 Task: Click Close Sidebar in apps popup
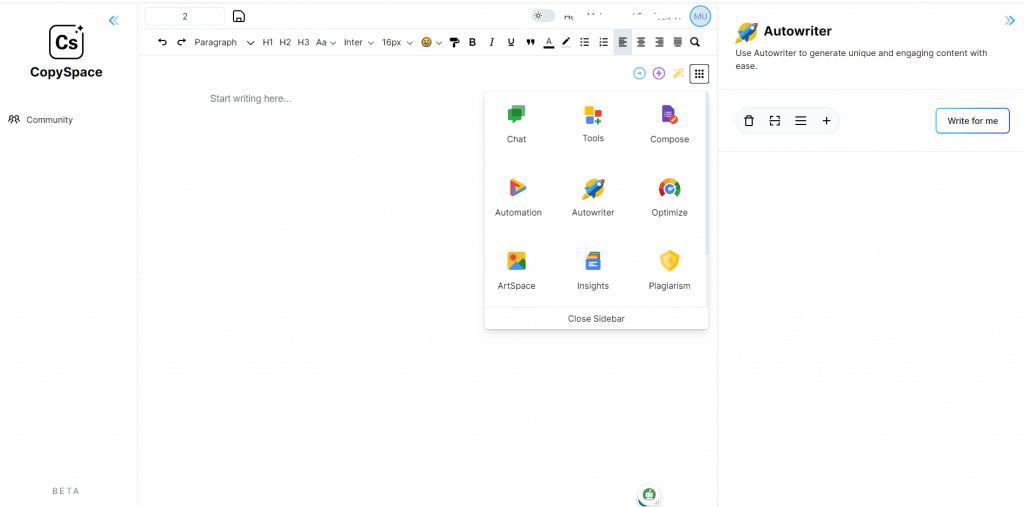point(596,318)
